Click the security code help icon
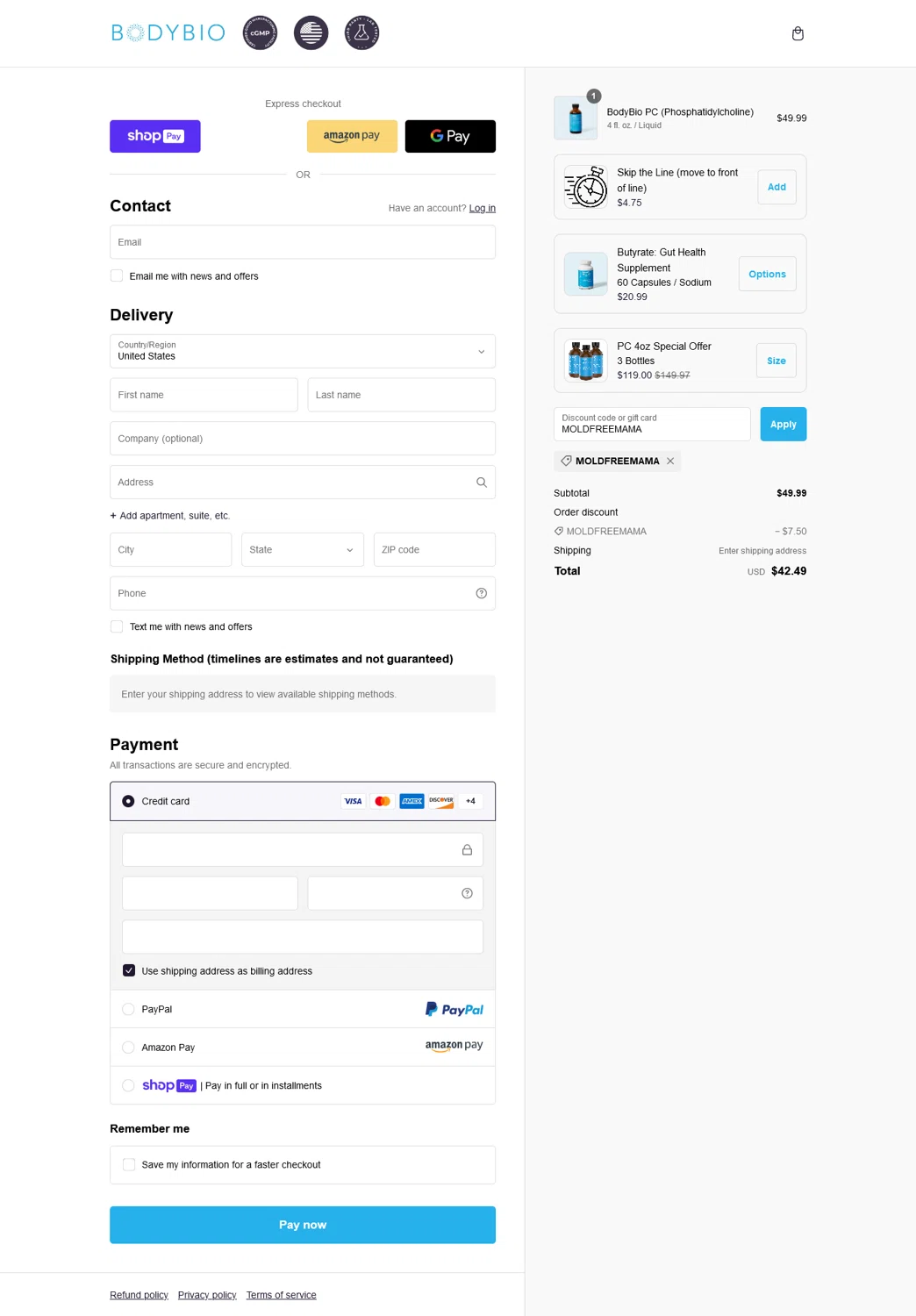 [x=467, y=893]
